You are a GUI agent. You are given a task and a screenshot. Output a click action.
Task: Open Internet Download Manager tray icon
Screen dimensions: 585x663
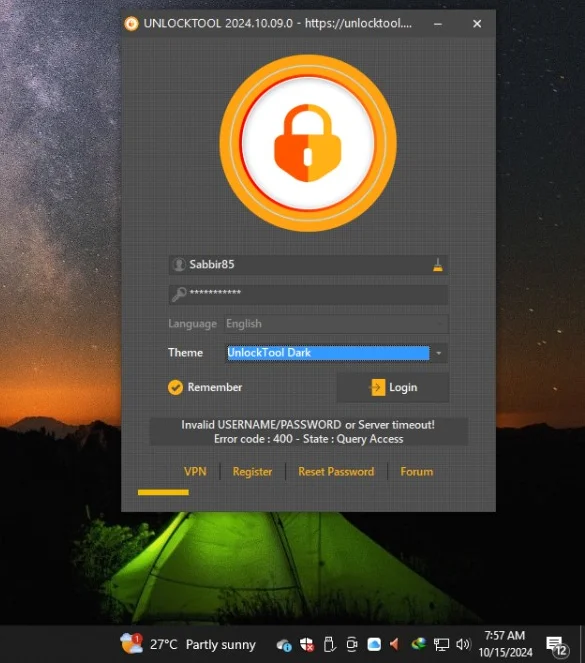[418, 644]
